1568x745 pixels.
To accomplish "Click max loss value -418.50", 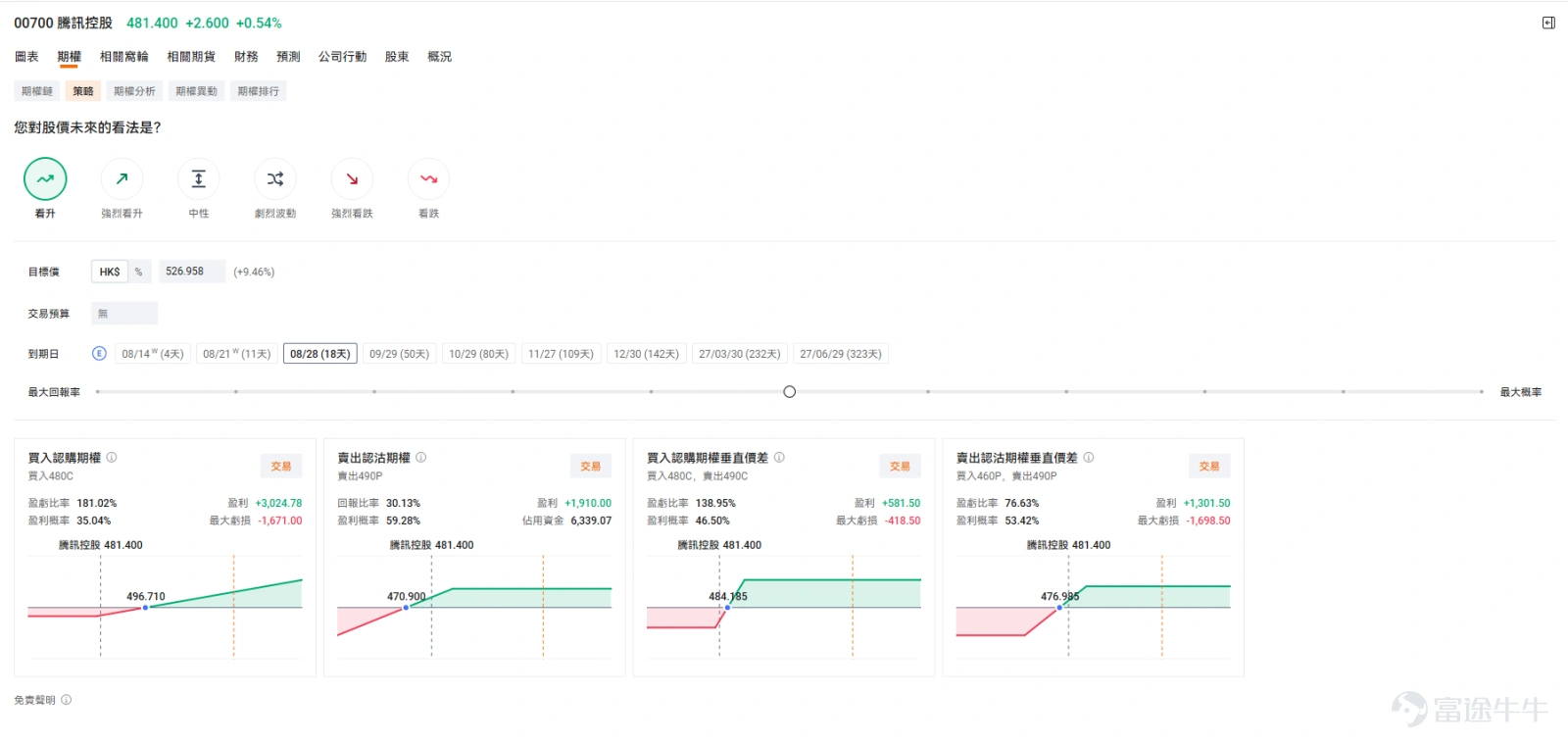I will click(x=903, y=521).
